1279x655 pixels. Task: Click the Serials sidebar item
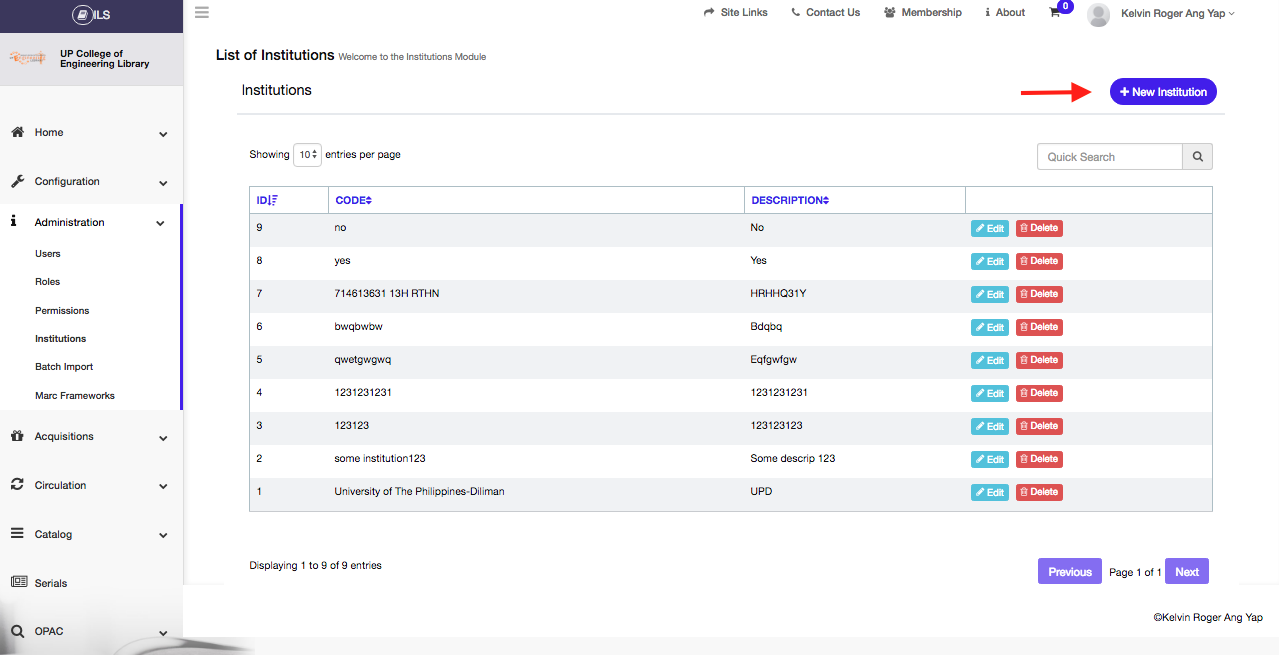50,583
